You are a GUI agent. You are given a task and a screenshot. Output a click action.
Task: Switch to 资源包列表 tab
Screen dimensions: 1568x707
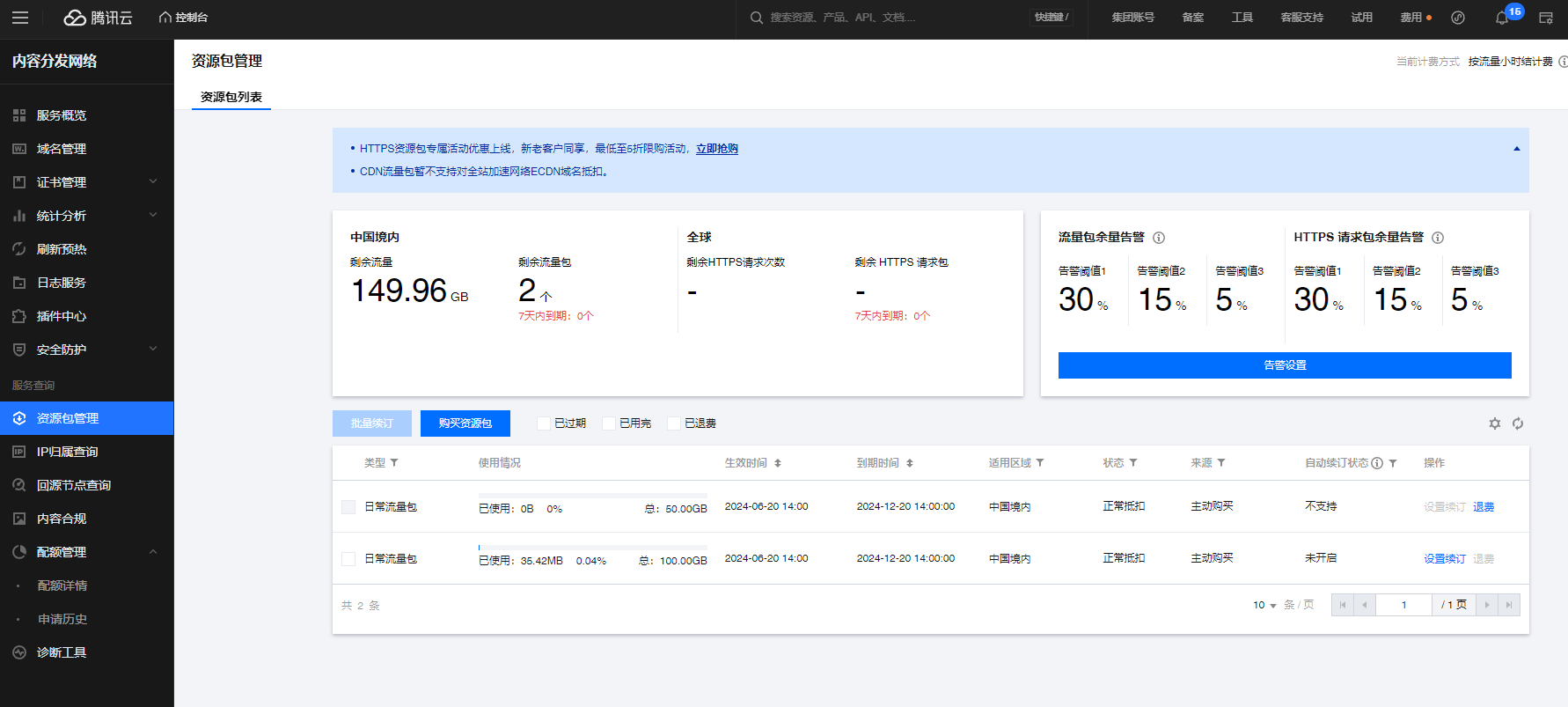[231, 97]
